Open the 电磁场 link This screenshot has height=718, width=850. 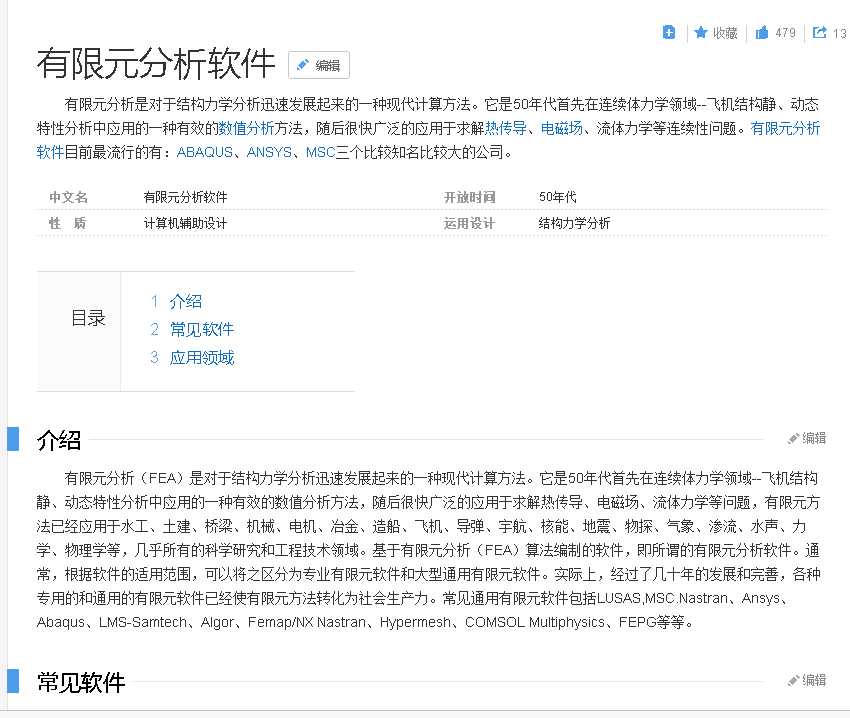pyautogui.click(x=562, y=128)
